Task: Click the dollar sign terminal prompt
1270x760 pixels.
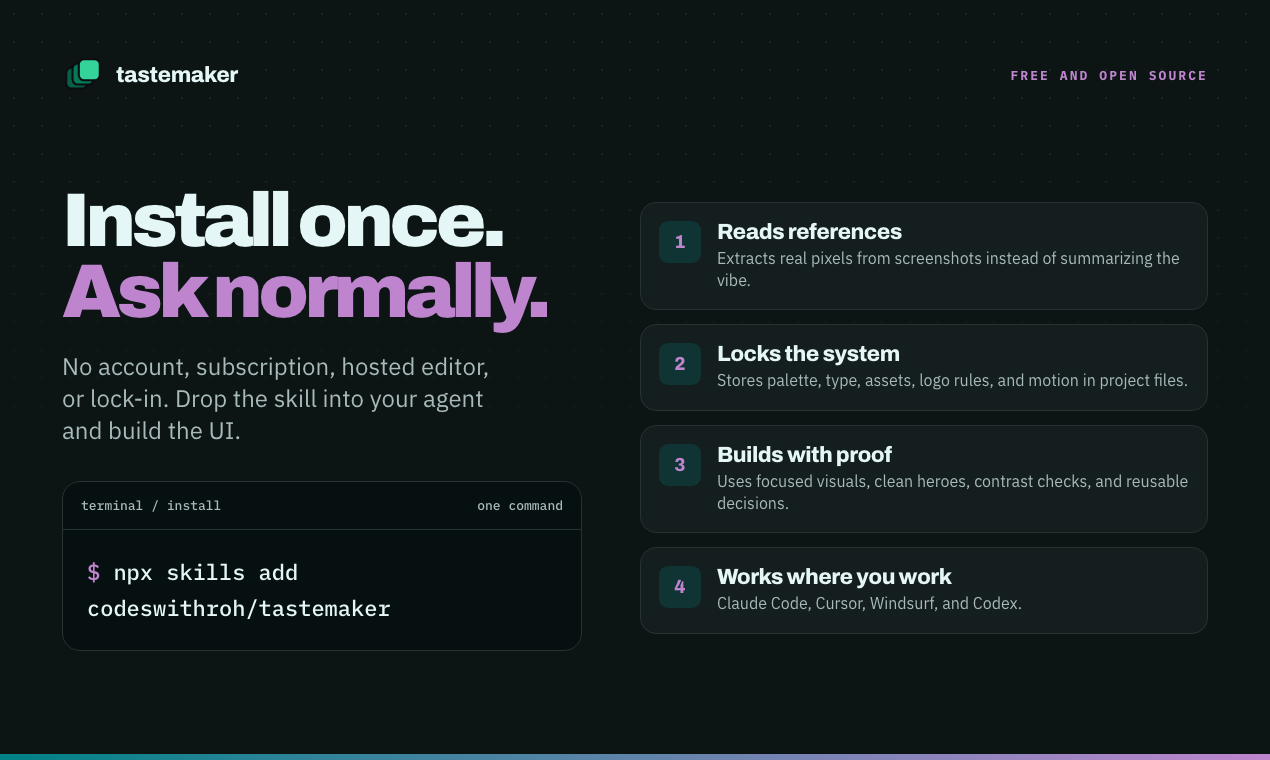Action: pyautogui.click(x=94, y=573)
